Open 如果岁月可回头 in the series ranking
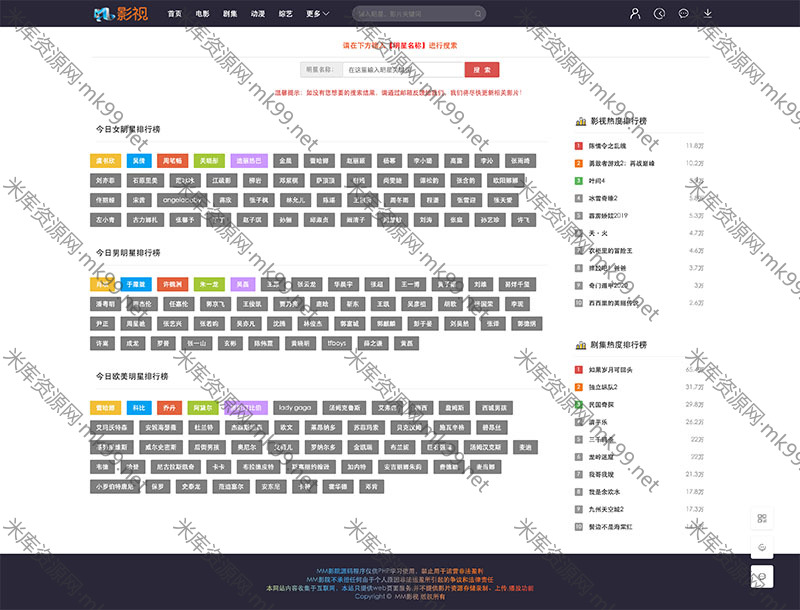Screen dimensions: 800x610 pyautogui.click(x=610, y=370)
